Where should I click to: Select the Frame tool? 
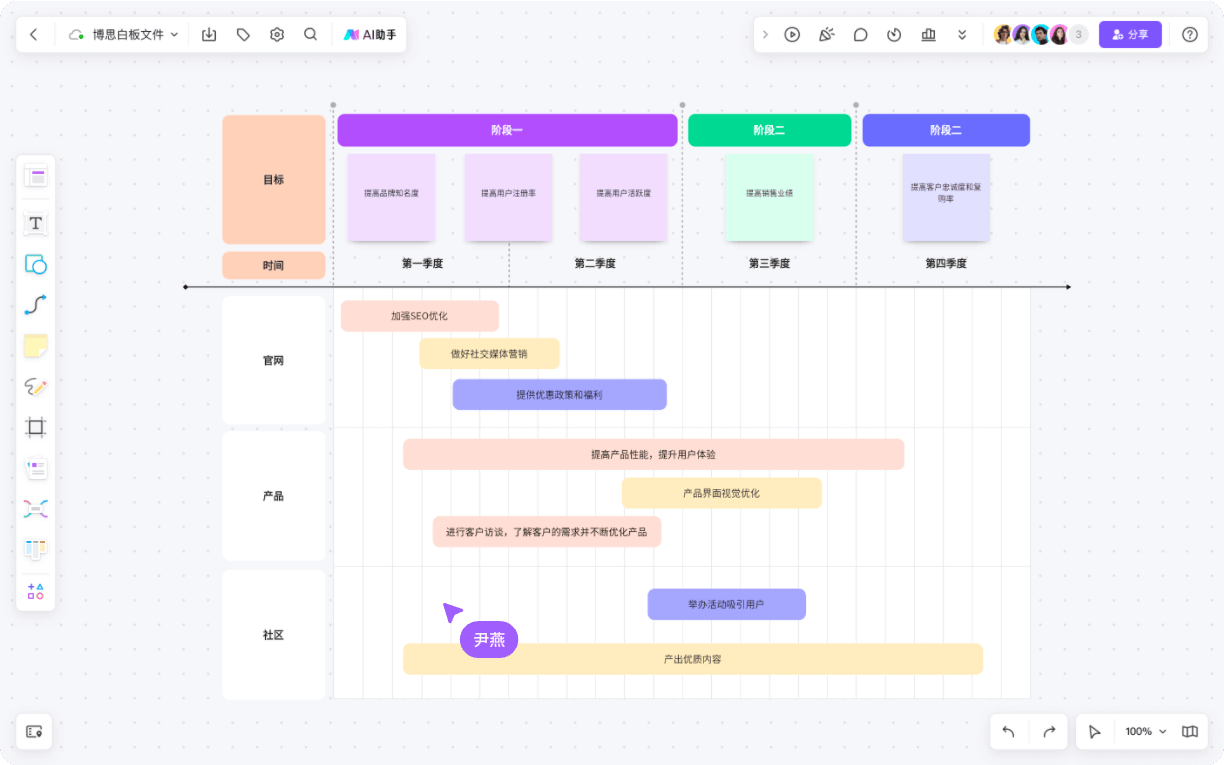pos(36,427)
